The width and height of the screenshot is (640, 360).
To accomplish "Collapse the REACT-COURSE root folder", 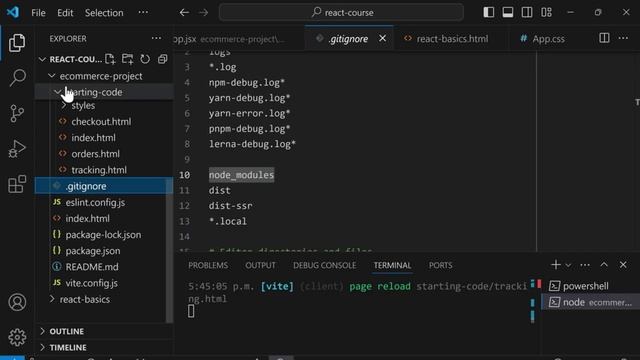I will 42,60.
